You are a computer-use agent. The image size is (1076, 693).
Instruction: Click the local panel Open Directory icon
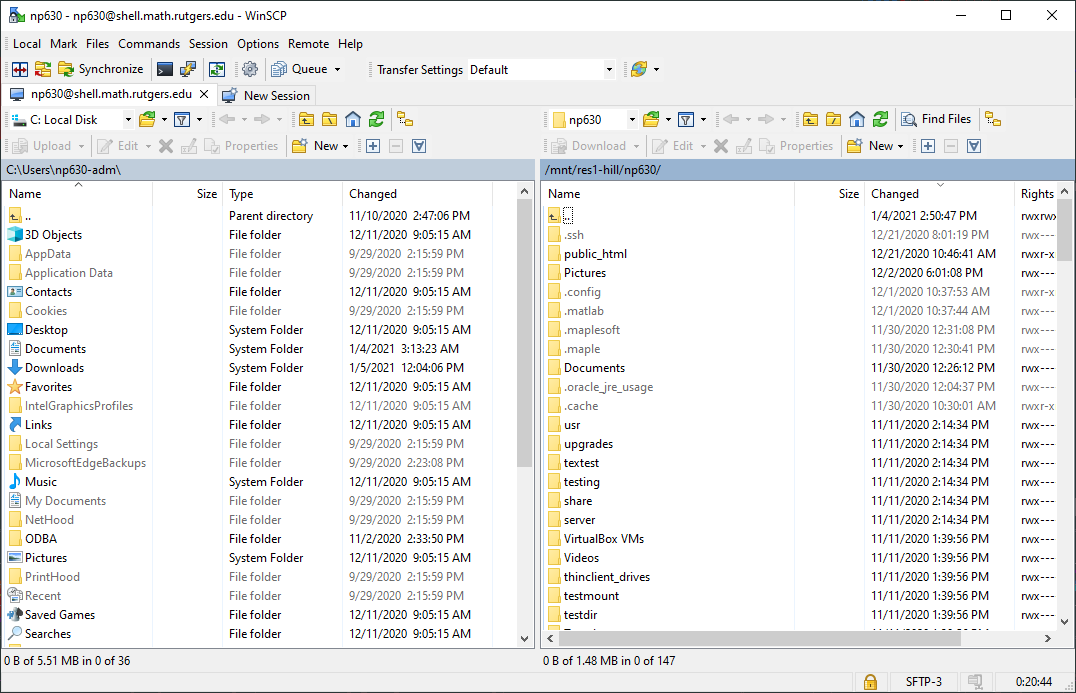(147, 120)
